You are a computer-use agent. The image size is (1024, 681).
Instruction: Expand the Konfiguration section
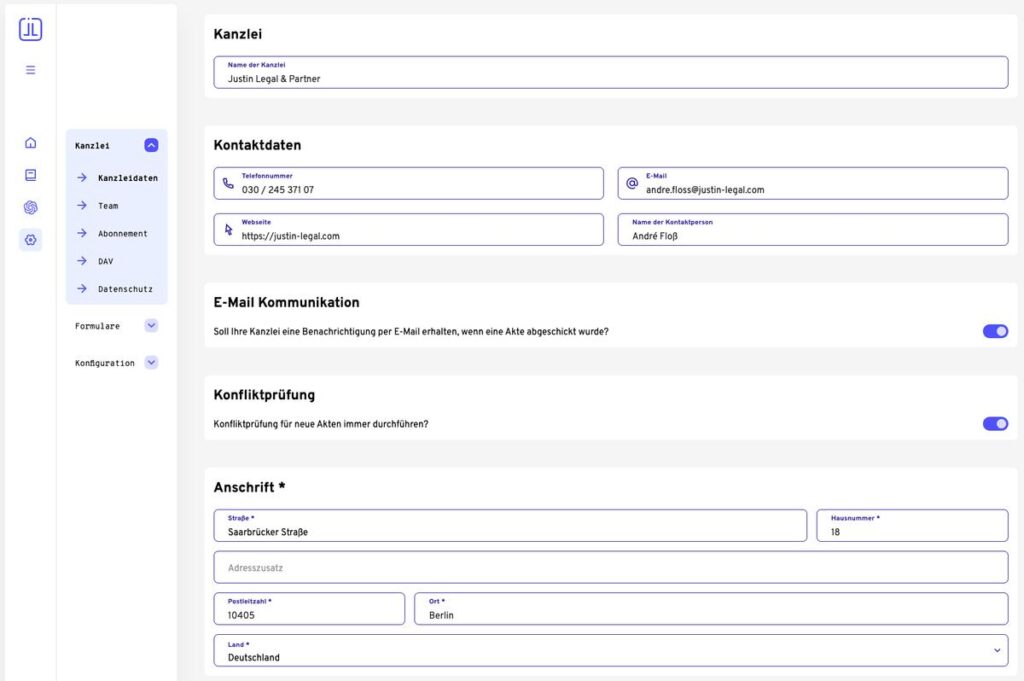click(151, 363)
